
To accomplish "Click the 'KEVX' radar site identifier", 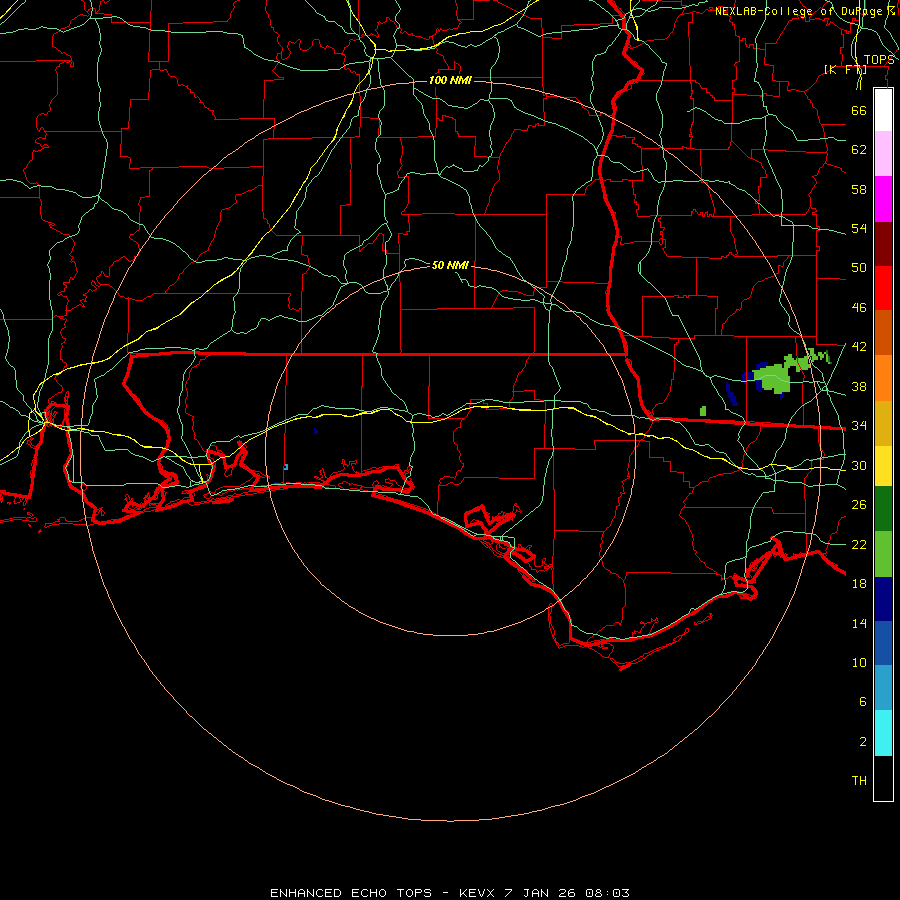I will [476, 893].
